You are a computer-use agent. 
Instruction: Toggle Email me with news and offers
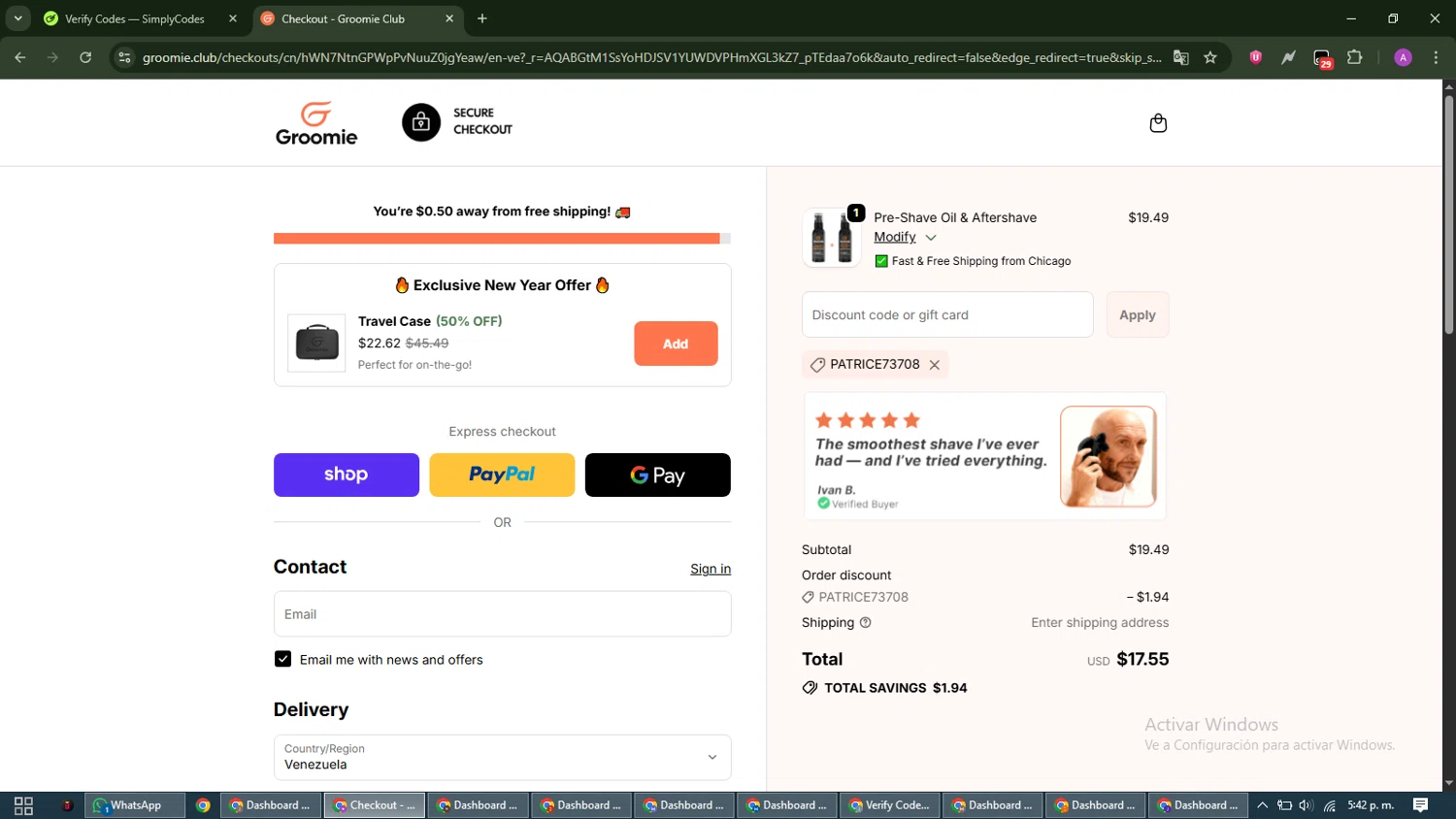(282, 659)
